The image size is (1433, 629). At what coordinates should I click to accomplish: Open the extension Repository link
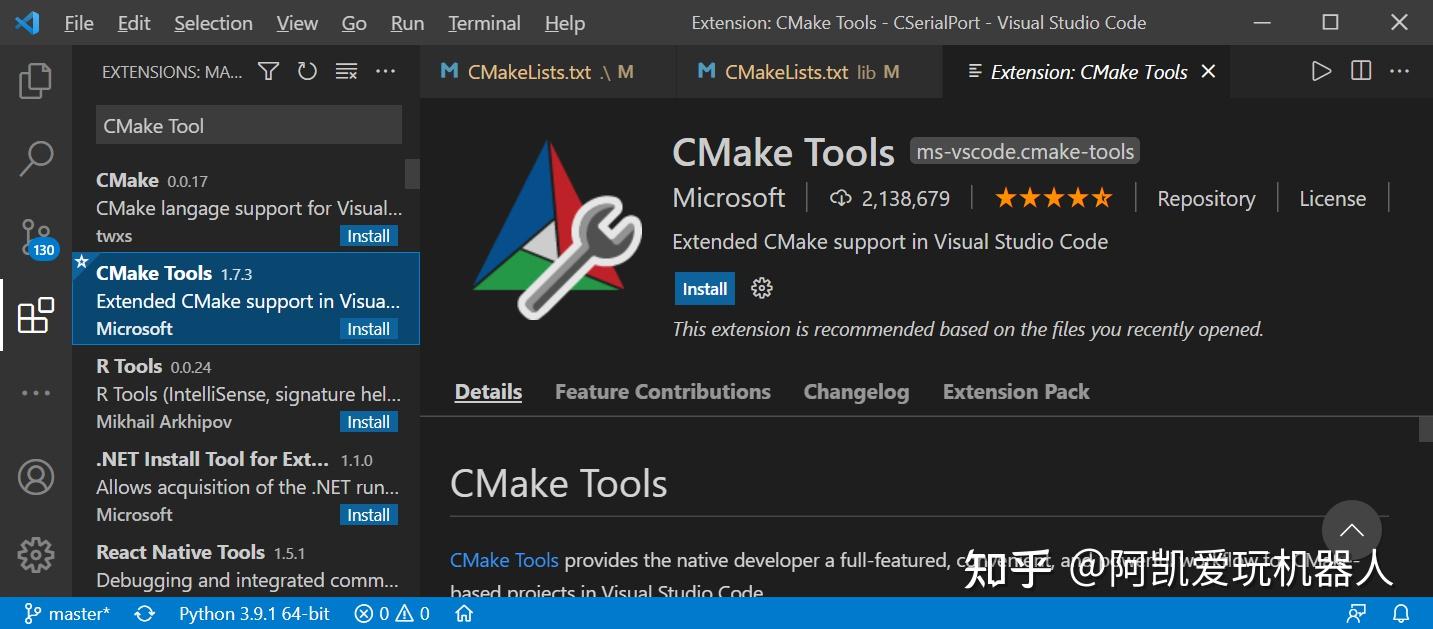pyautogui.click(x=1205, y=198)
